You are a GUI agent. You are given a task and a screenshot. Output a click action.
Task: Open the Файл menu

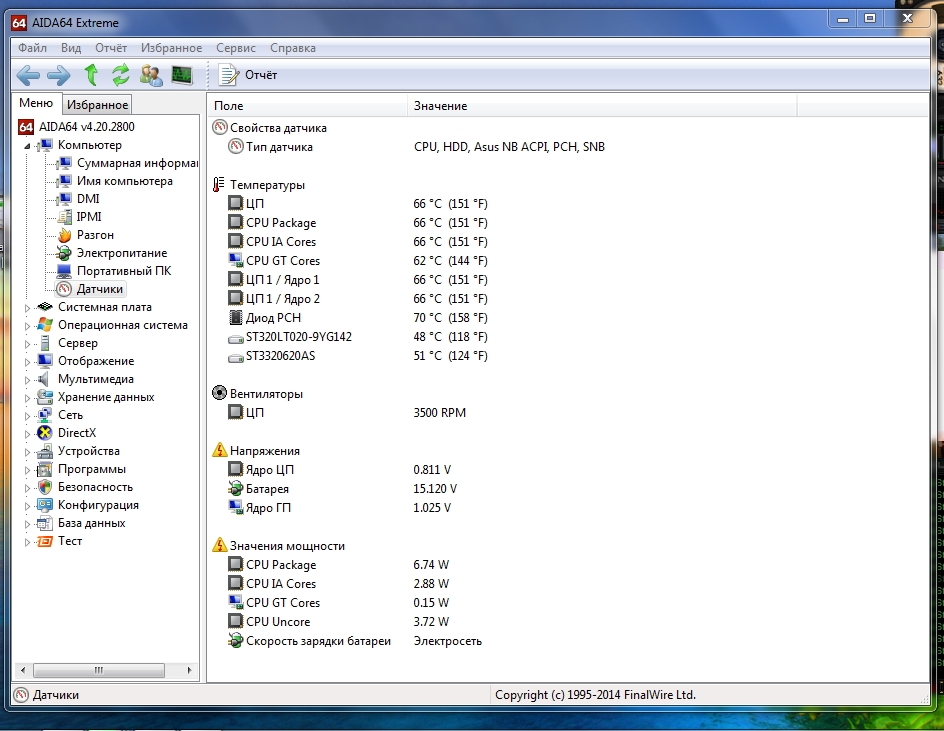pyautogui.click(x=33, y=48)
